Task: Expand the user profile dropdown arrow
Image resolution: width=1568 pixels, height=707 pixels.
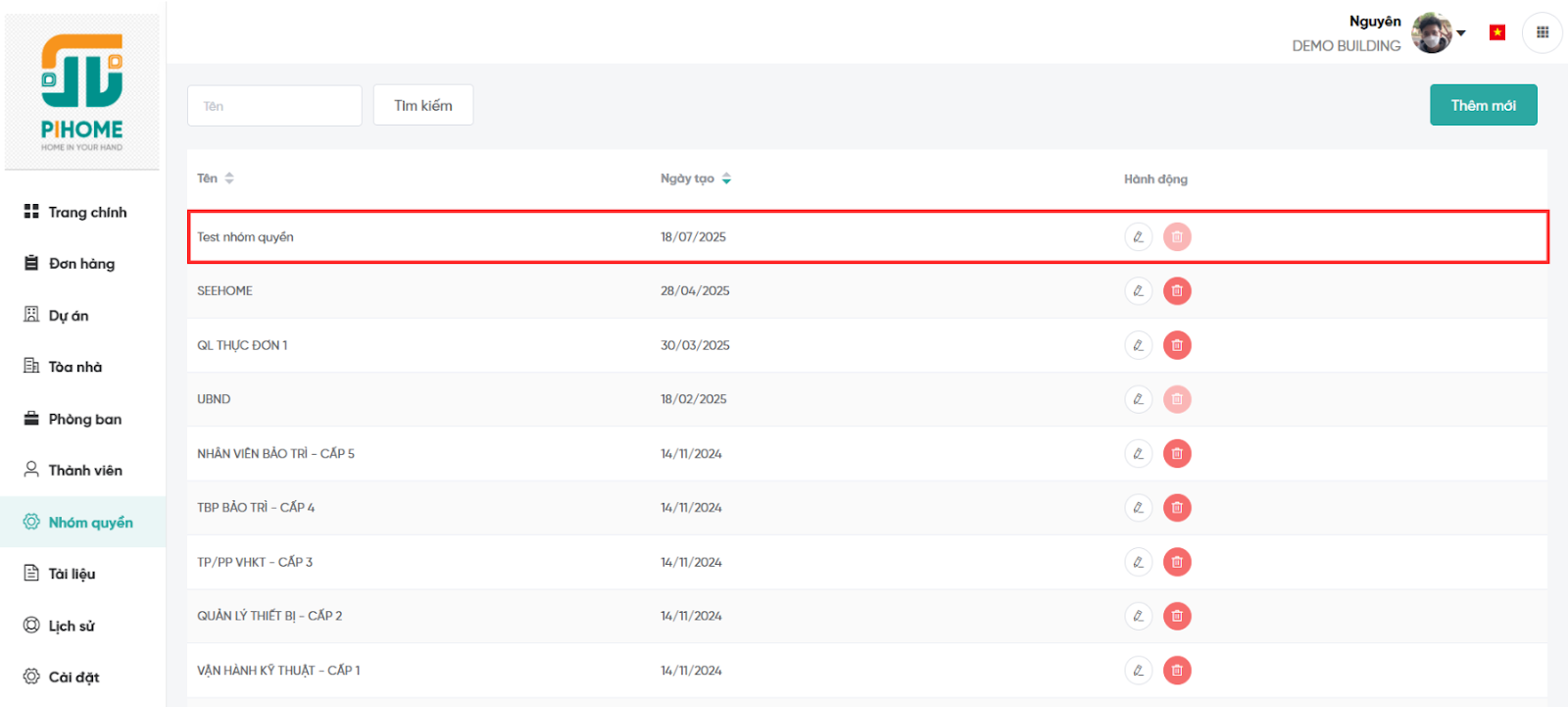Action: point(1461,32)
